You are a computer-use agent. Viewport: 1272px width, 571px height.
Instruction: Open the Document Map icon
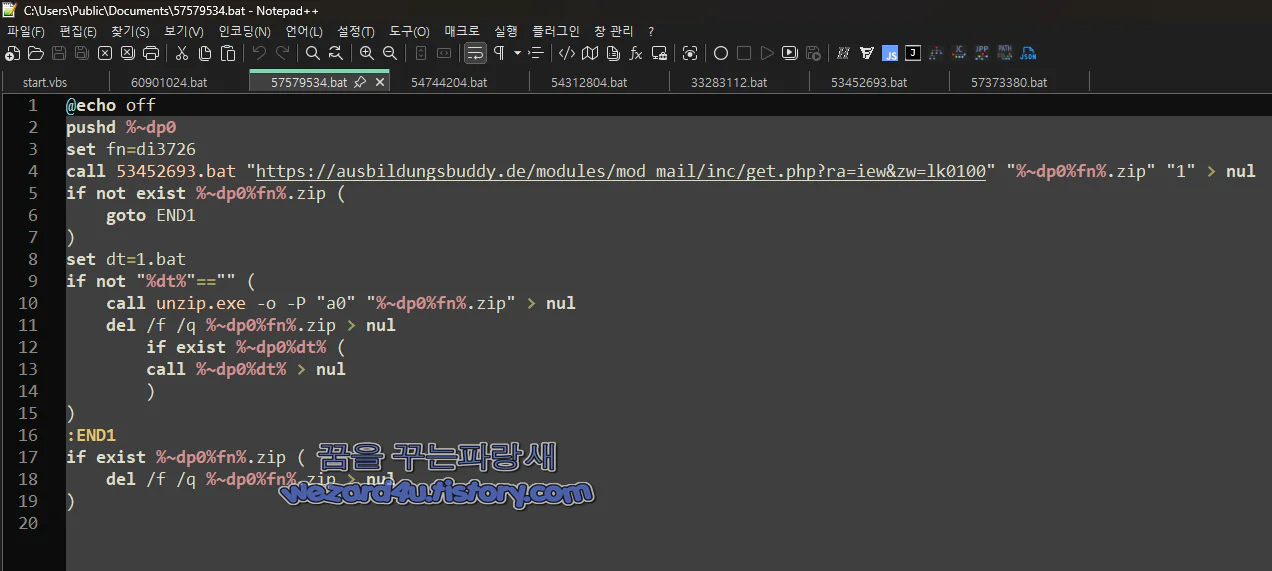[590, 53]
